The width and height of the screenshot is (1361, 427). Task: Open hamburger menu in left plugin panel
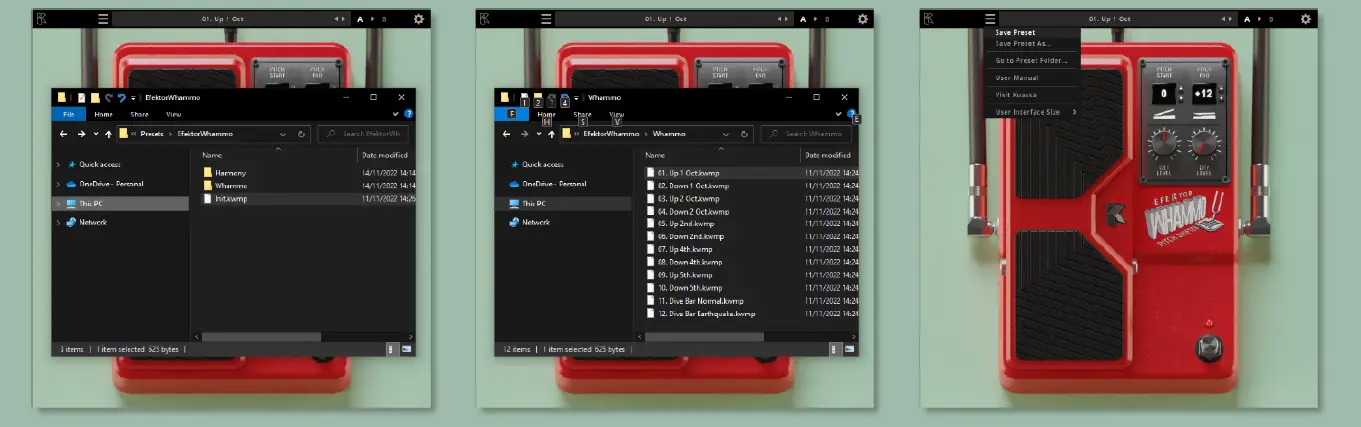point(102,18)
